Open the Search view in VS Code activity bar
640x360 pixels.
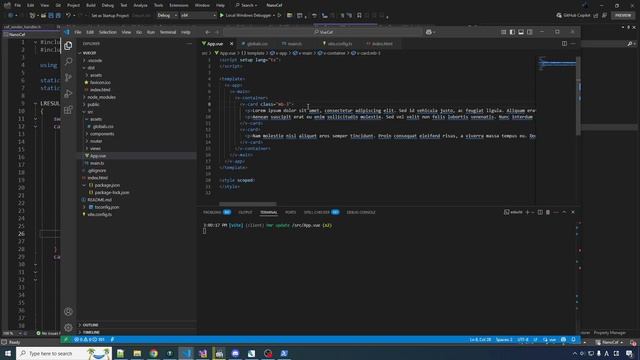click(68, 61)
